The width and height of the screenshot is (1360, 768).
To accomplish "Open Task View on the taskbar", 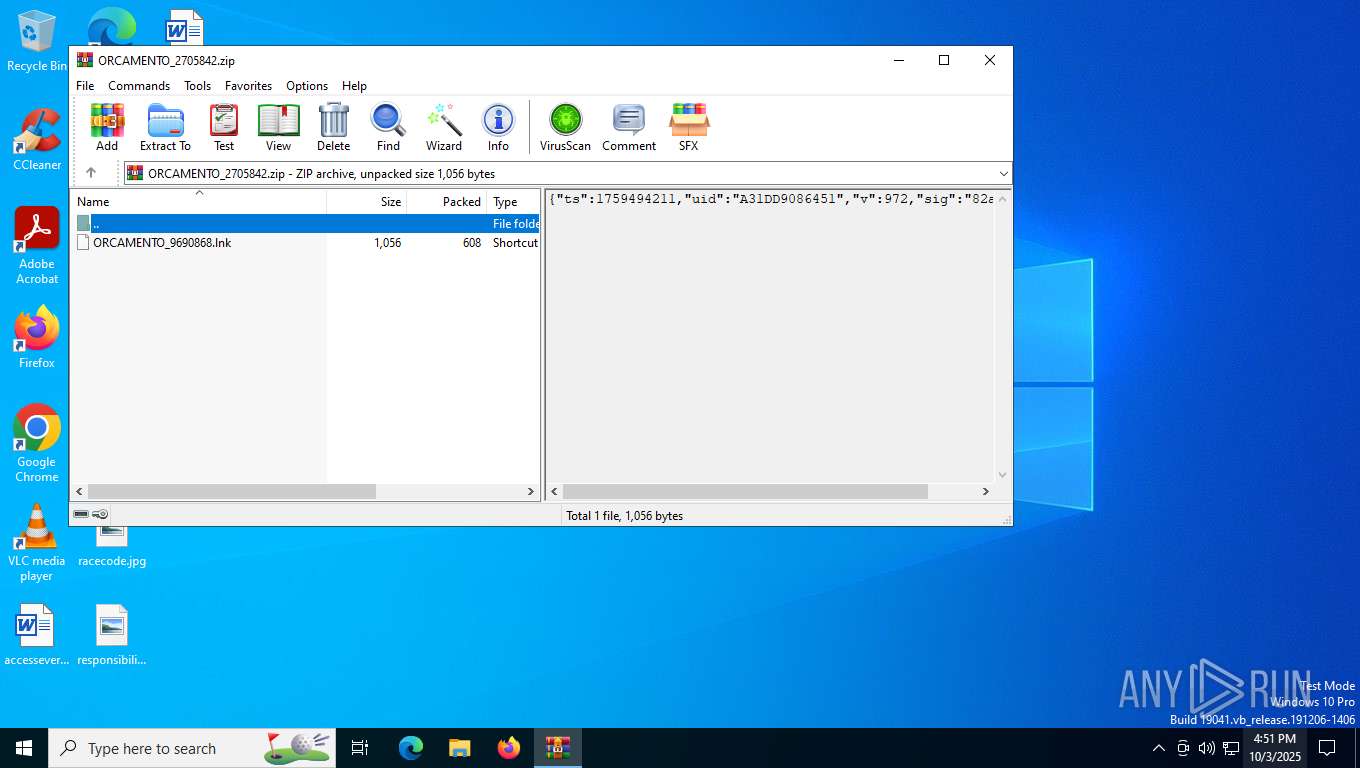I will point(360,748).
